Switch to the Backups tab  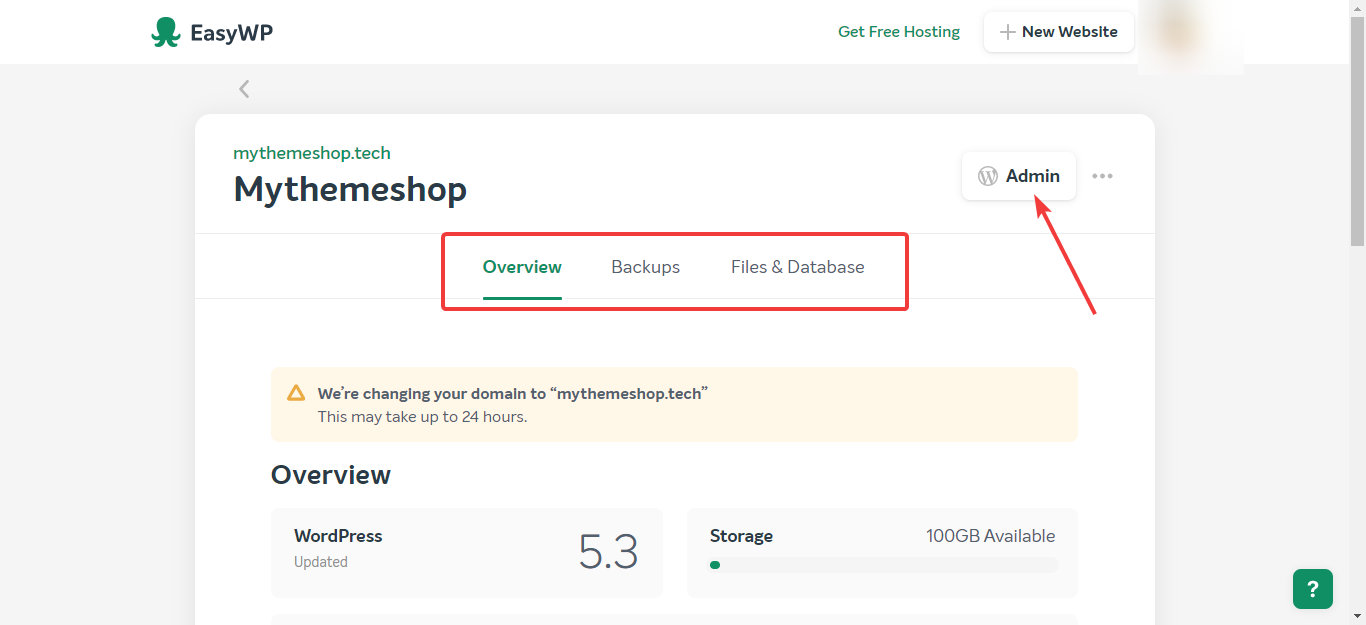[646, 267]
